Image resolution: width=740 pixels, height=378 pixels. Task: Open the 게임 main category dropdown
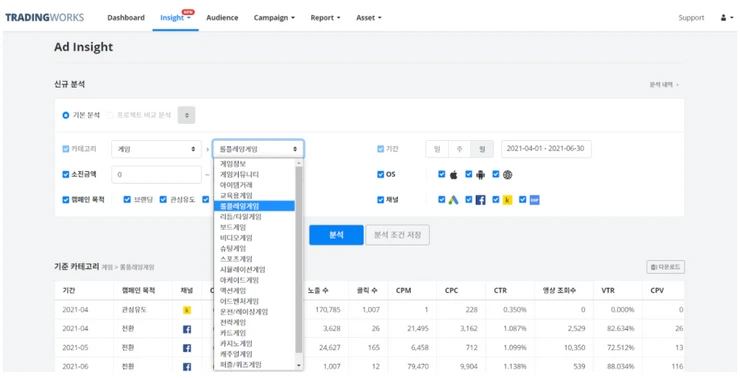(156, 149)
